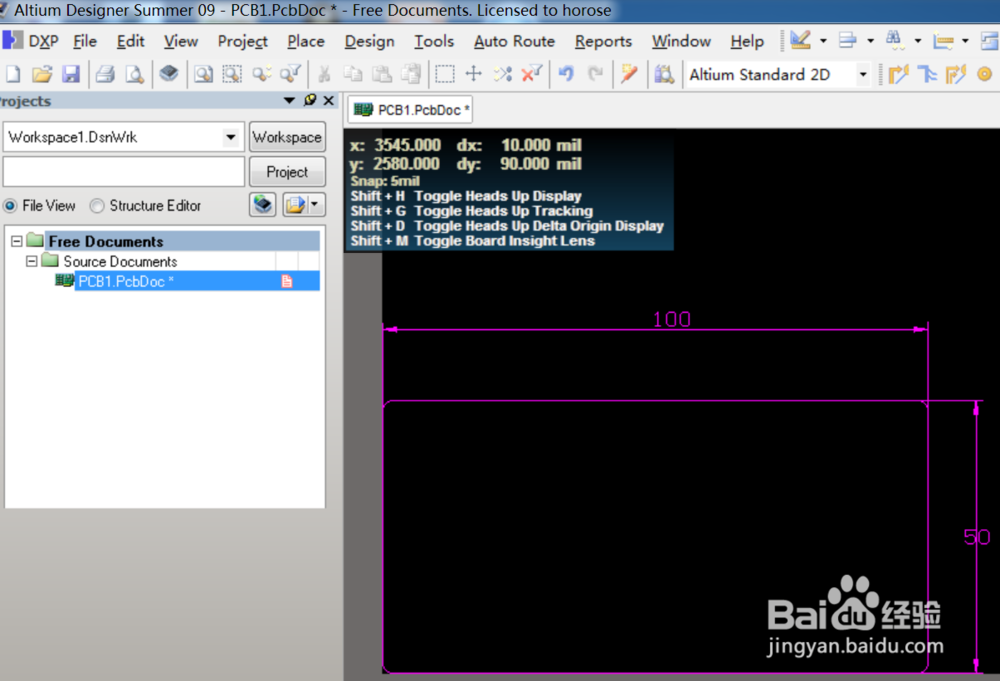Undo the last action
This screenshot has width=1000, height=681.
pos(566,75)
